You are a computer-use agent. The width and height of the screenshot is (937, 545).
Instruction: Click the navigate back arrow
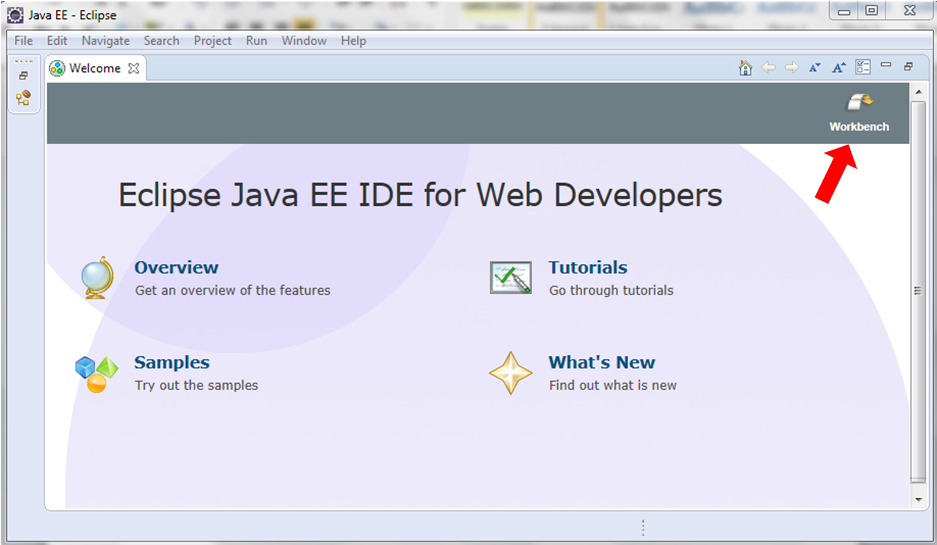coord(768,68)
